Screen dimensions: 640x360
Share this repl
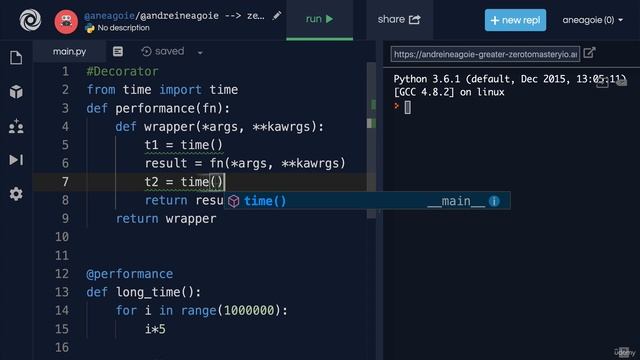click(x=399, y=19)
